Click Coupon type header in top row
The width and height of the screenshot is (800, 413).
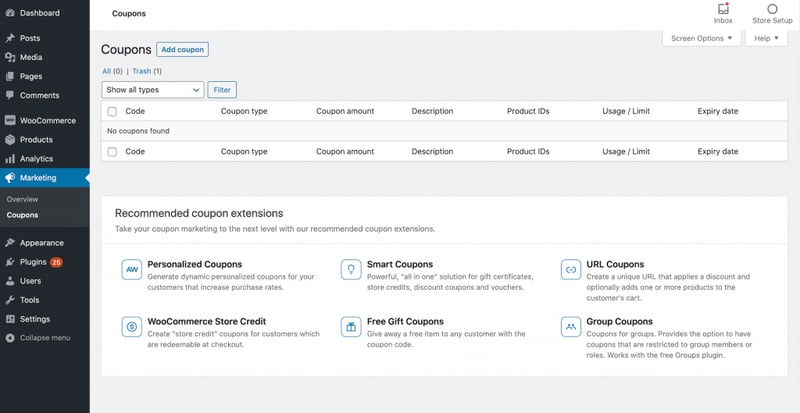(x=244, y=111)
